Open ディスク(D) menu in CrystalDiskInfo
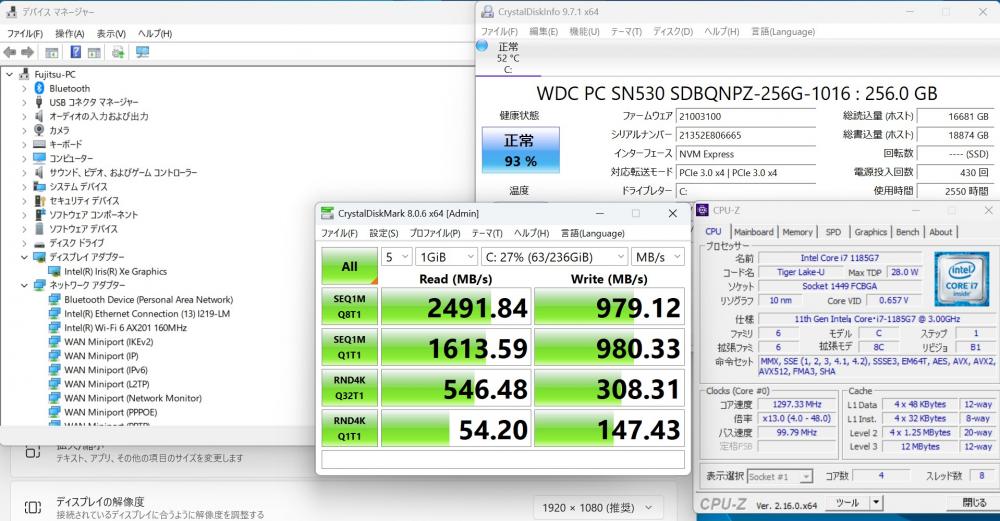1000x521 pixels. click(672, 31)
